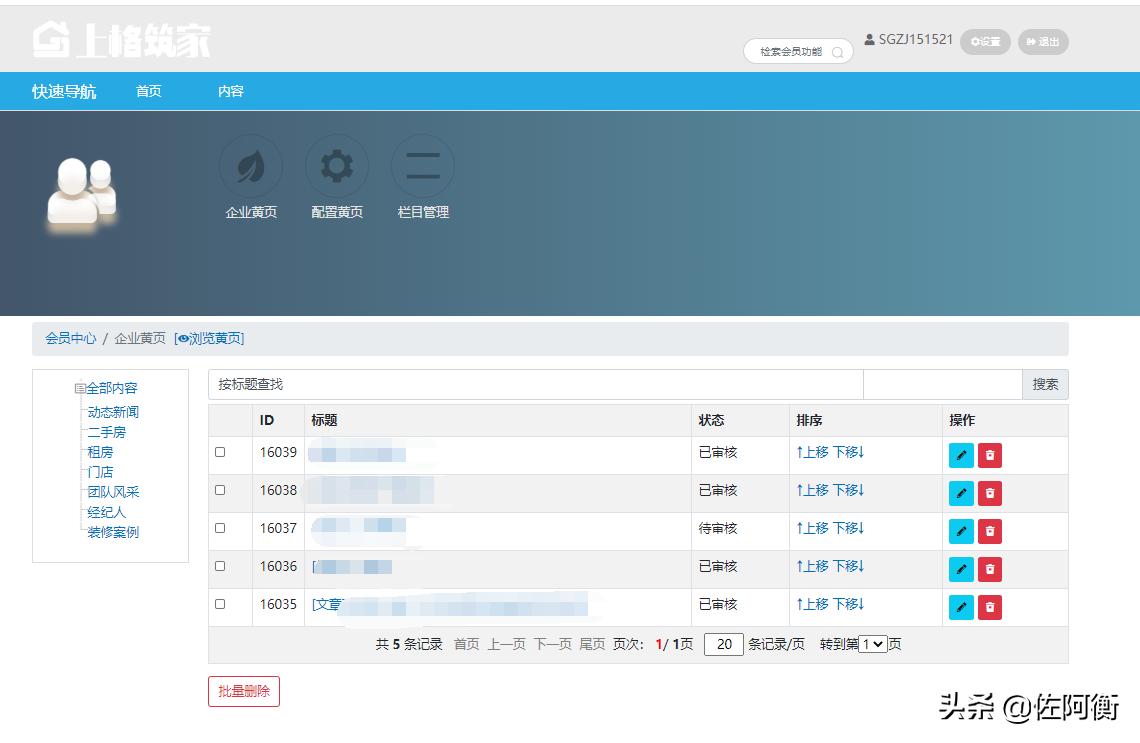
Task: Click the 按标题查找 search input field
Action: click(x=530, y=384)
